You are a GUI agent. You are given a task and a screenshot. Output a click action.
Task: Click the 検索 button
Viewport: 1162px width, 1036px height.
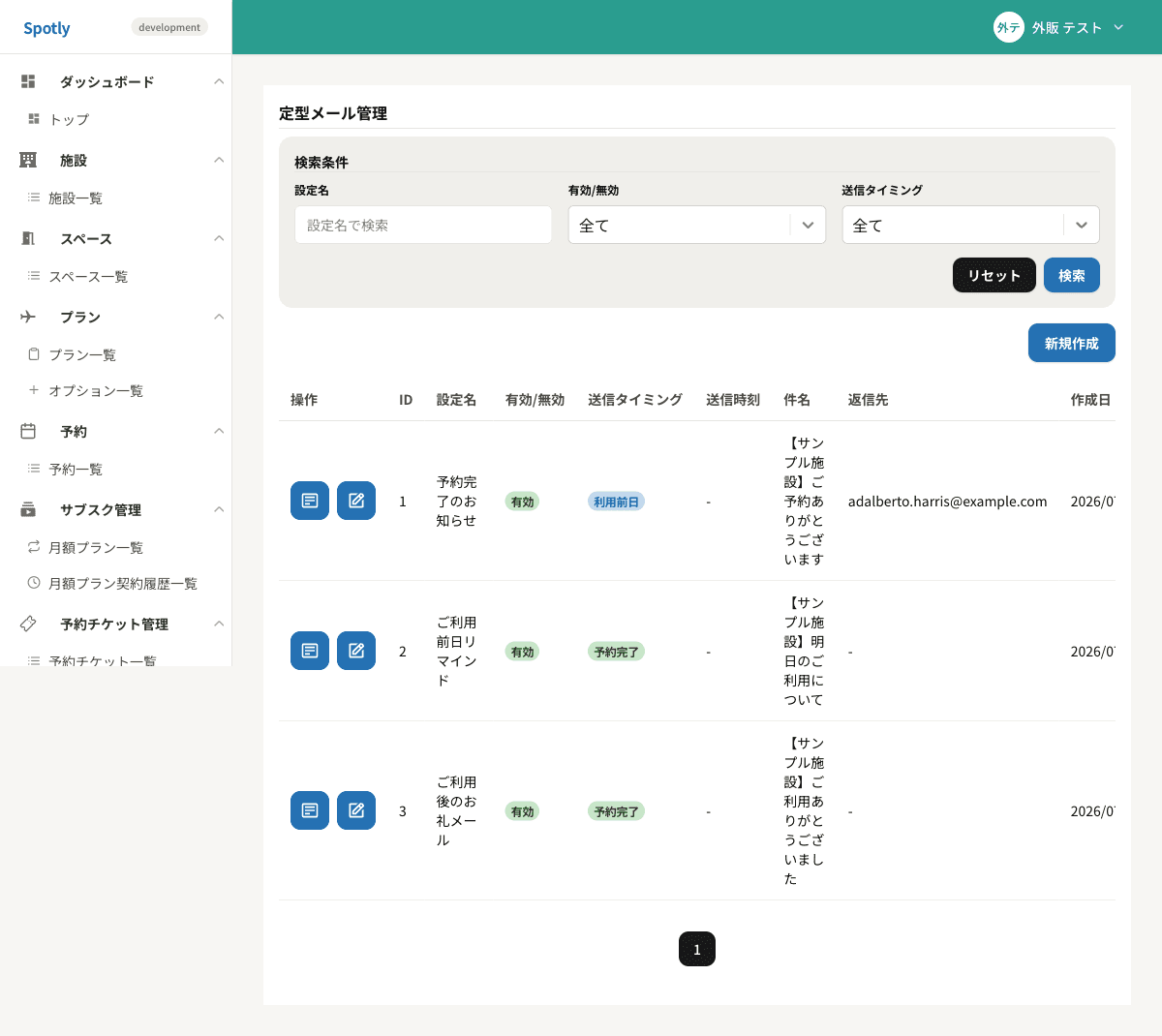coord(1072,275)
